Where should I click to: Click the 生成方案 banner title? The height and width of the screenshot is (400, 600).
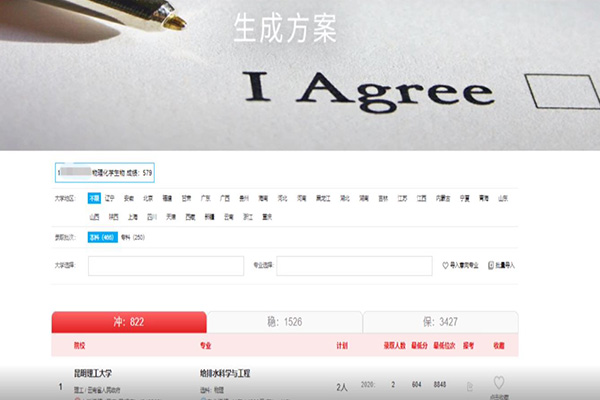click(x=285, y=28)
